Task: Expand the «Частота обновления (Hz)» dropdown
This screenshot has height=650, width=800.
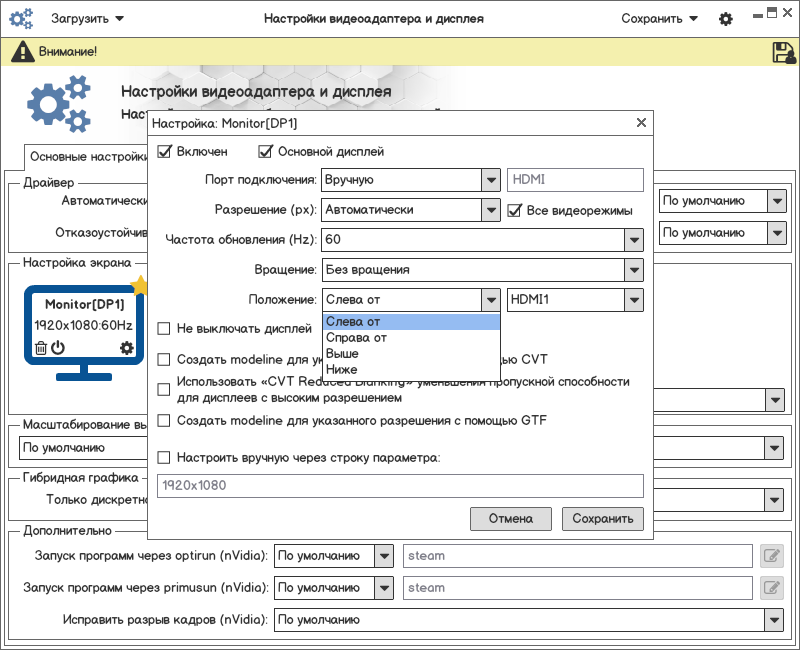Action: point(632,240)
